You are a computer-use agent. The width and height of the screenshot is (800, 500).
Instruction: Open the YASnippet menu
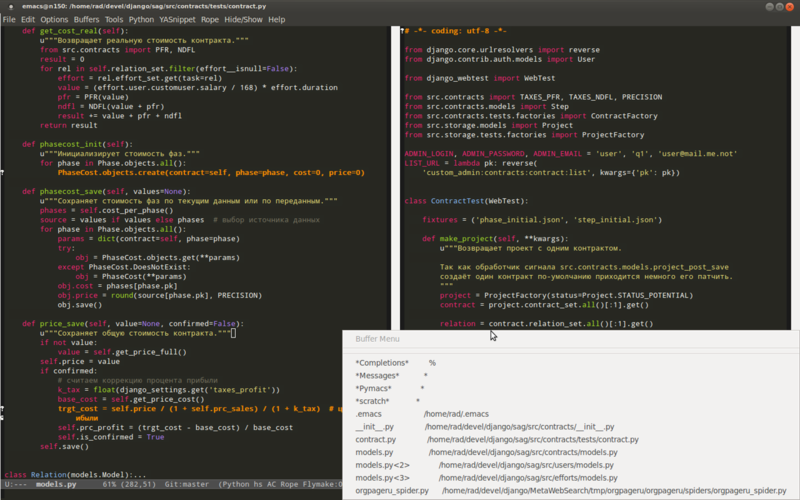click(177, 19)
